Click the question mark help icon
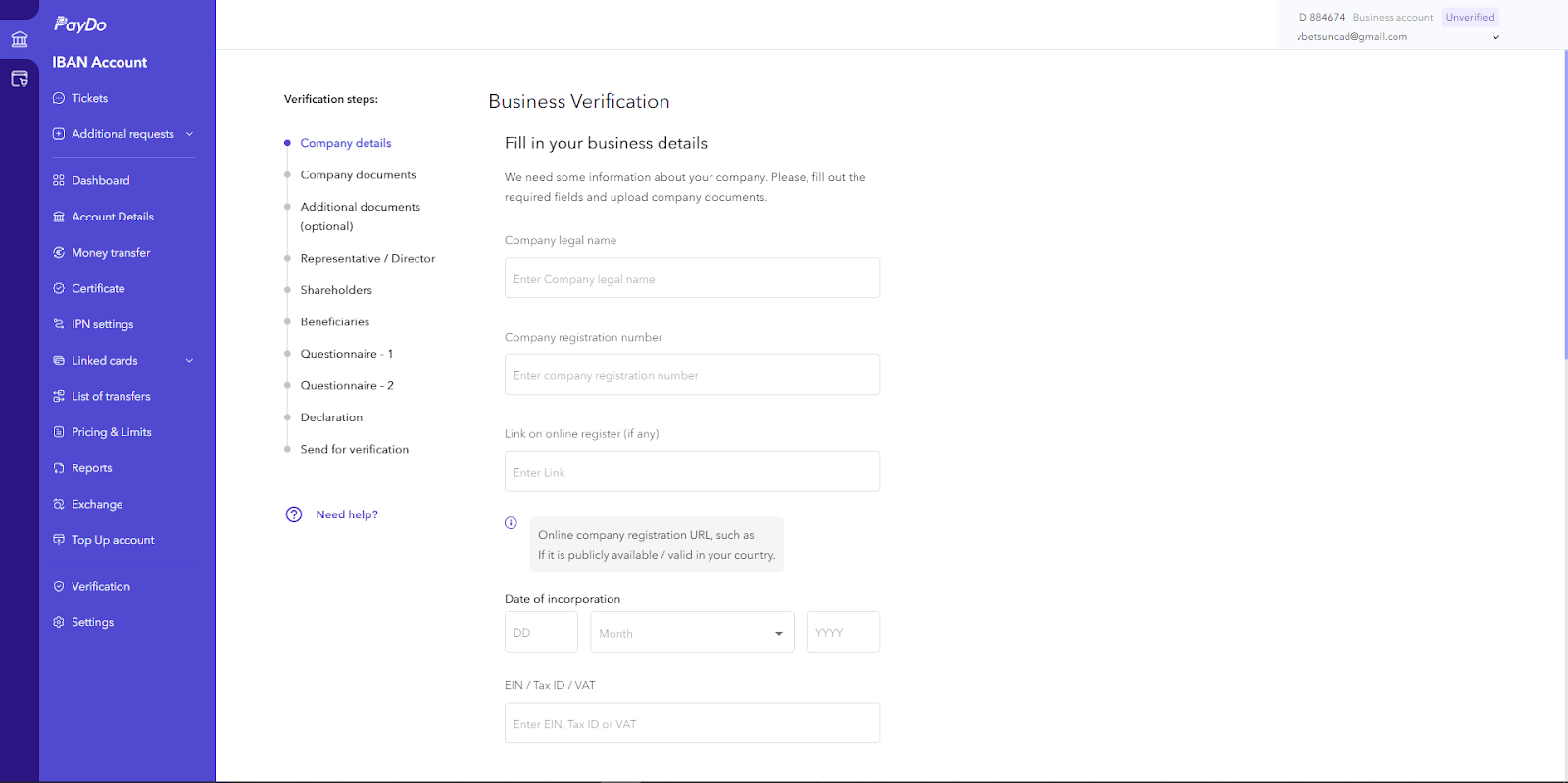 (x=294, y=514)
